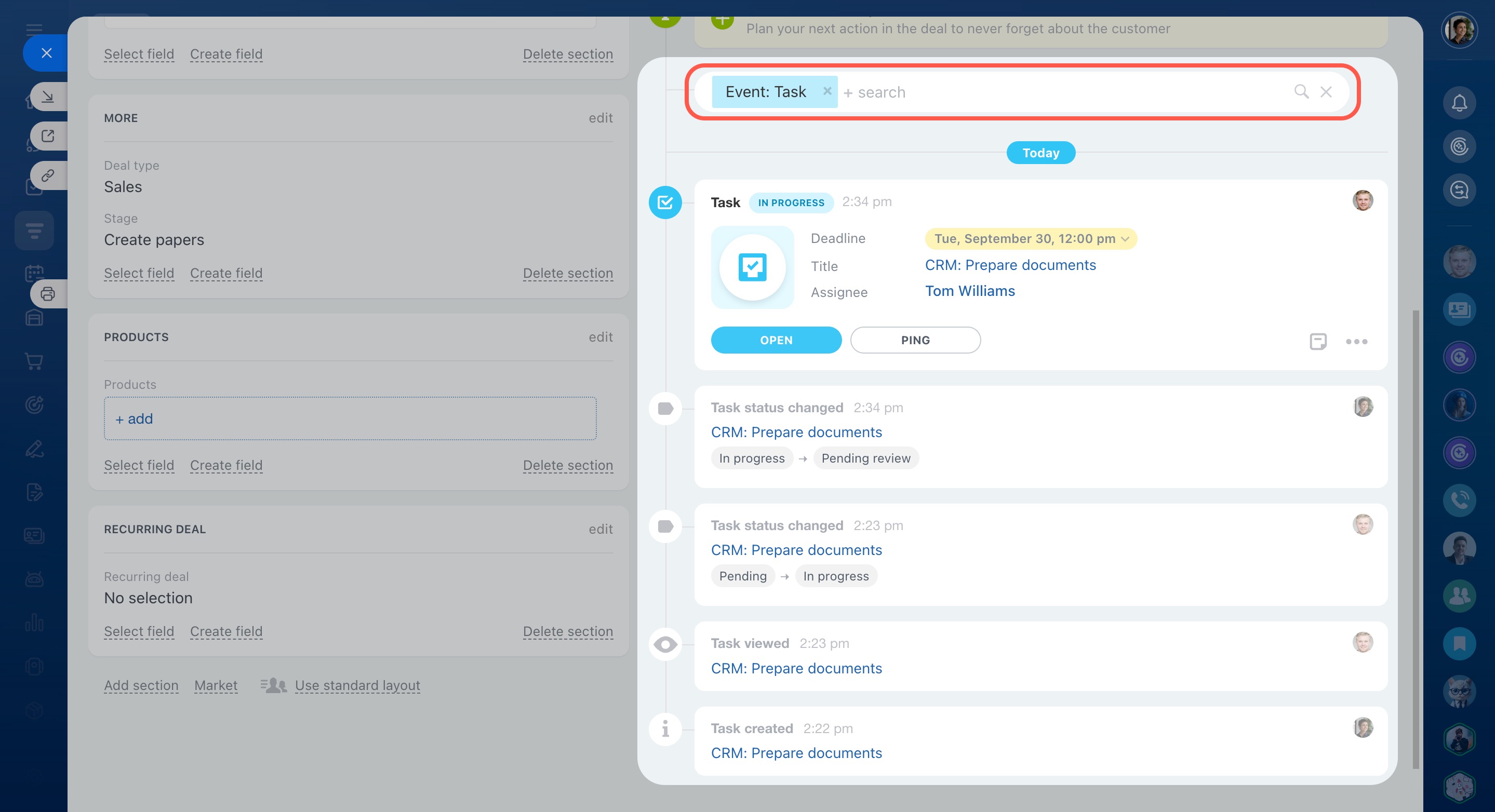Click the phone call icon in right panel
This screenshot has height=812, width=1495.
click(1459, 500)
